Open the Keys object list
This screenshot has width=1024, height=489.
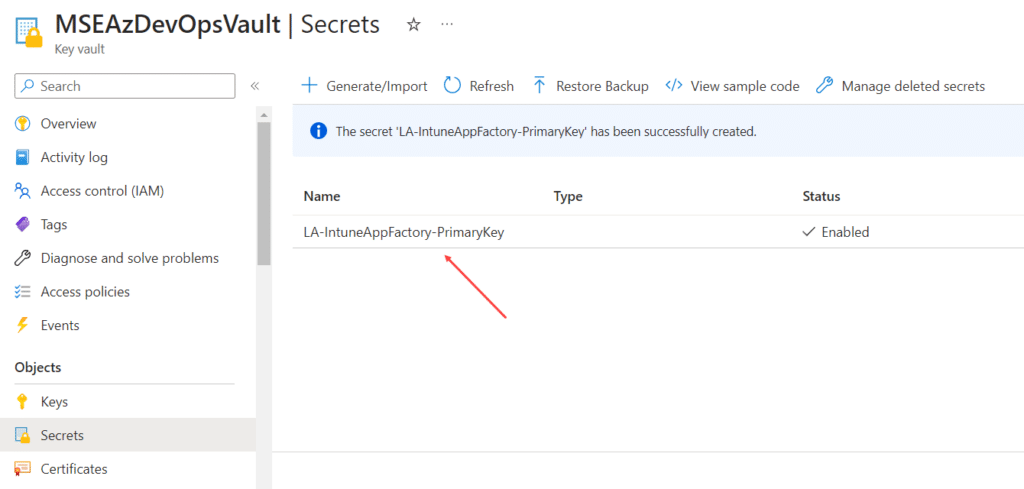(54, 402)
